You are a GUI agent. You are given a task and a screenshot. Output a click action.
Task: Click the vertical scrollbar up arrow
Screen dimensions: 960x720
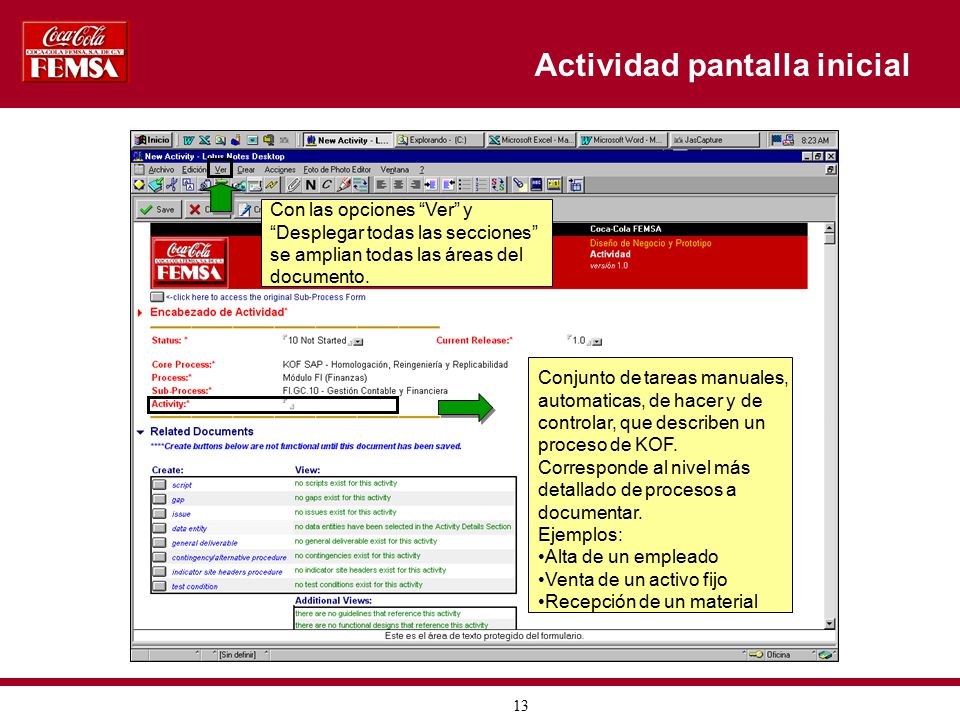tap(830, 228)
